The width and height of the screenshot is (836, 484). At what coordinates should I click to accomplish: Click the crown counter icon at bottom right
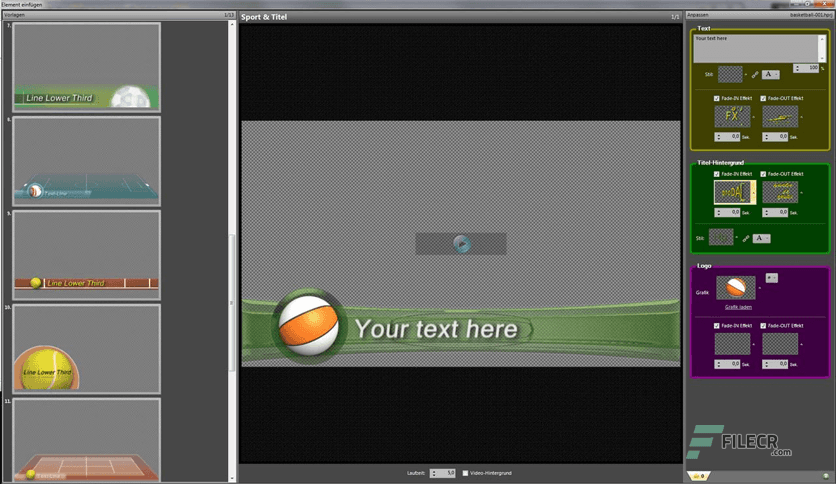point(698,476)
